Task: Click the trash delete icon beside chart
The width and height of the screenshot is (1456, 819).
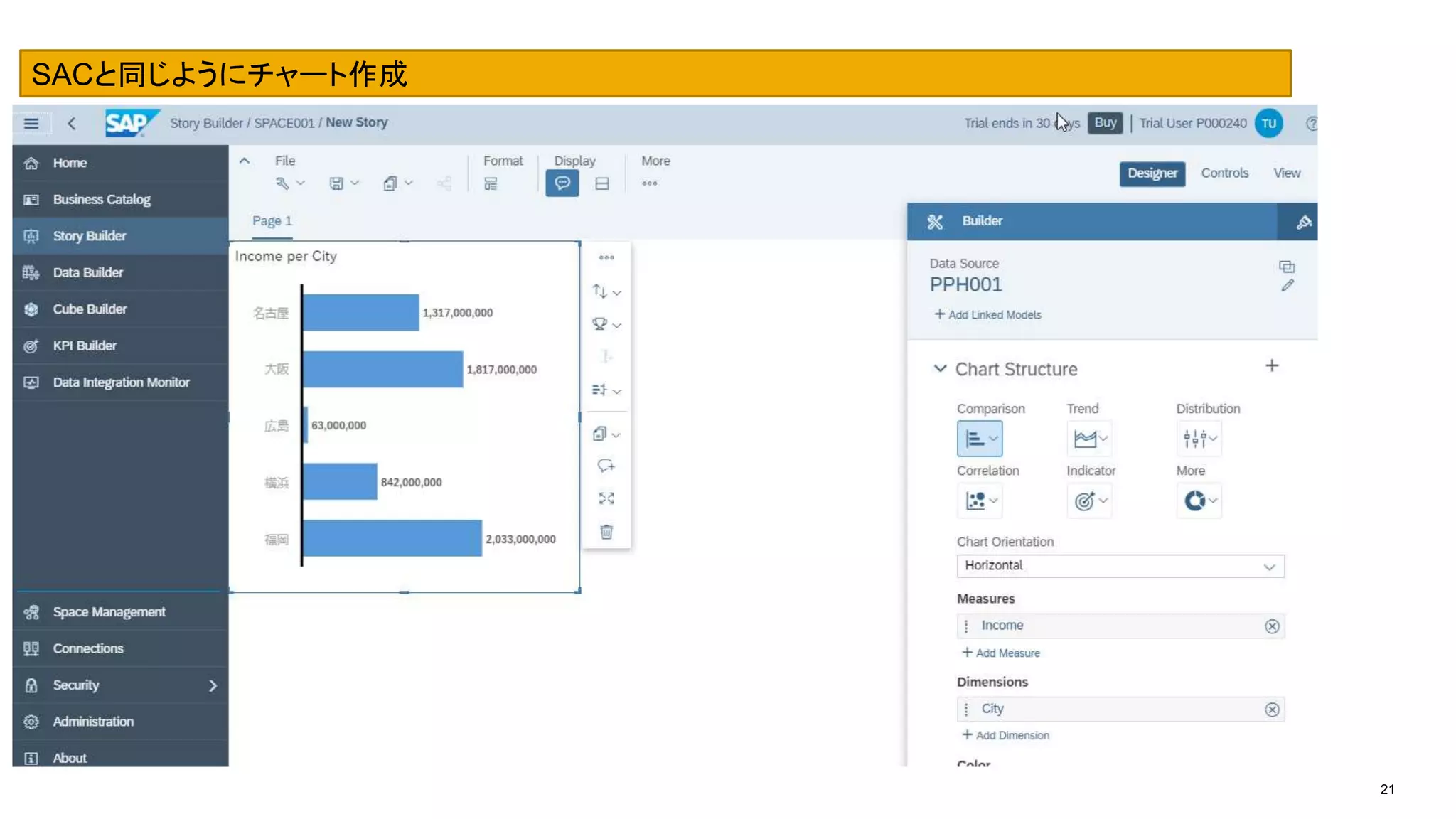Action: coord(606,532)
